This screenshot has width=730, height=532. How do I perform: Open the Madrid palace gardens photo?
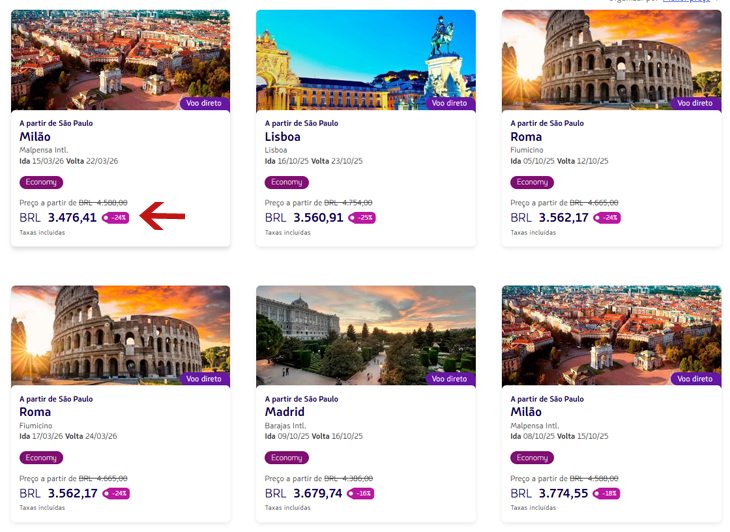point(366,336)
